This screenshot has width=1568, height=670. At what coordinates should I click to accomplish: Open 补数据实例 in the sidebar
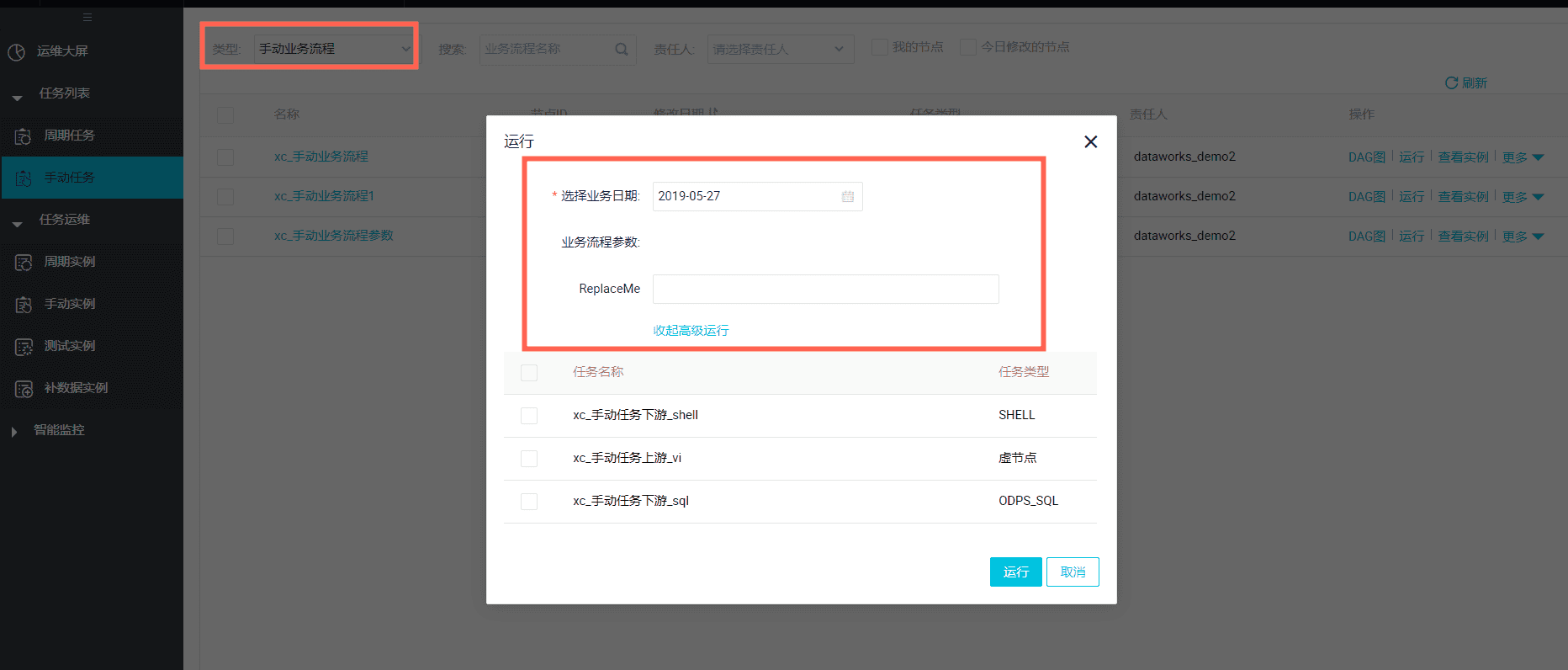click(x=76, y=388)
